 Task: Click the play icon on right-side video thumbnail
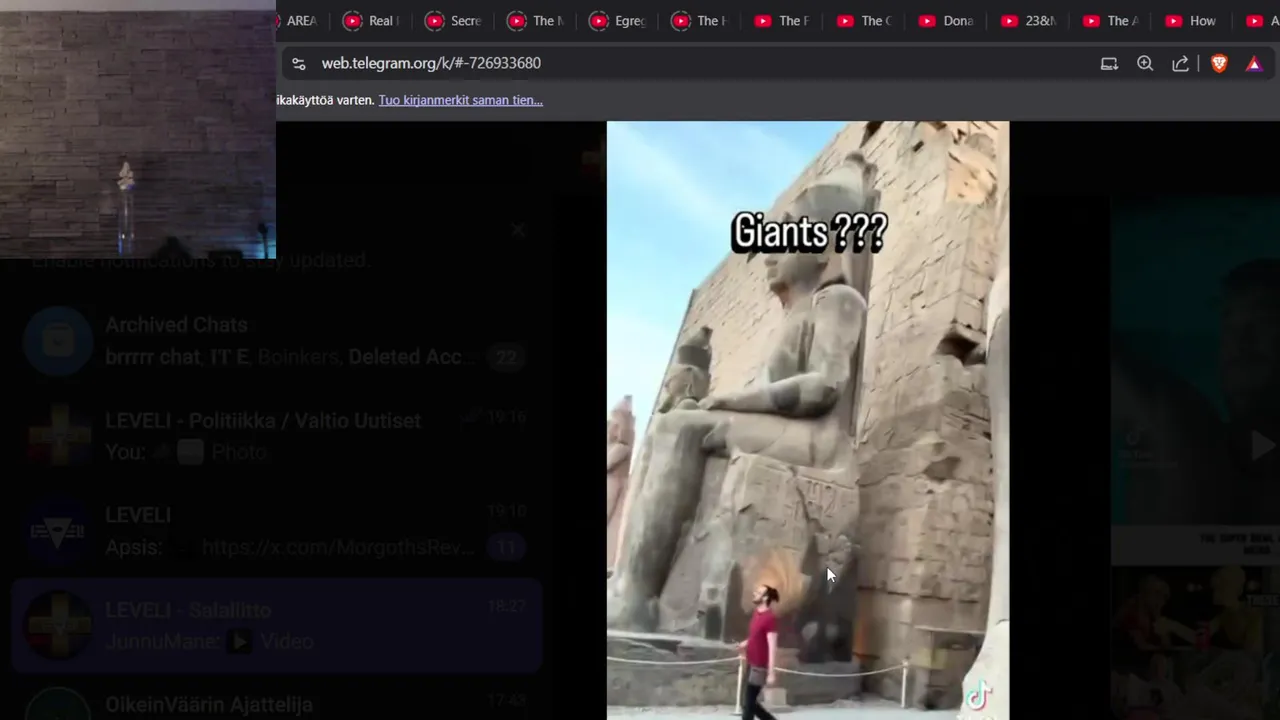[x=1263, y=445]
